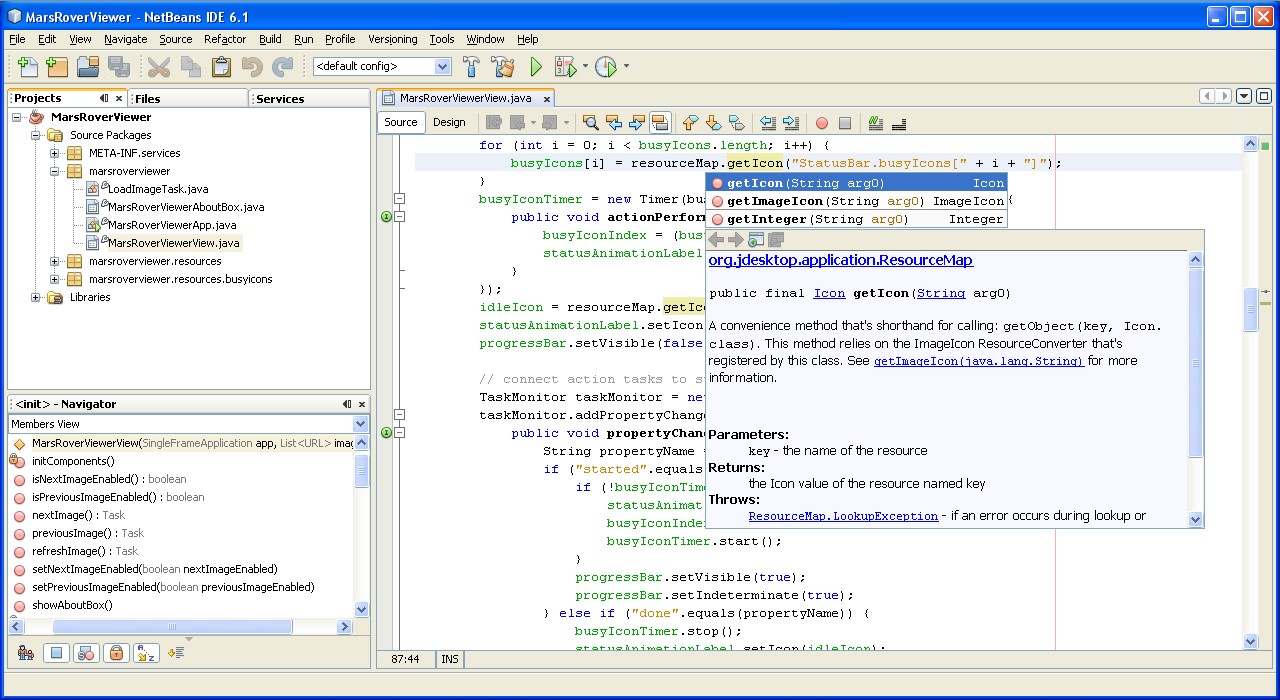Click the Redo arrow icon

[283, 67]
